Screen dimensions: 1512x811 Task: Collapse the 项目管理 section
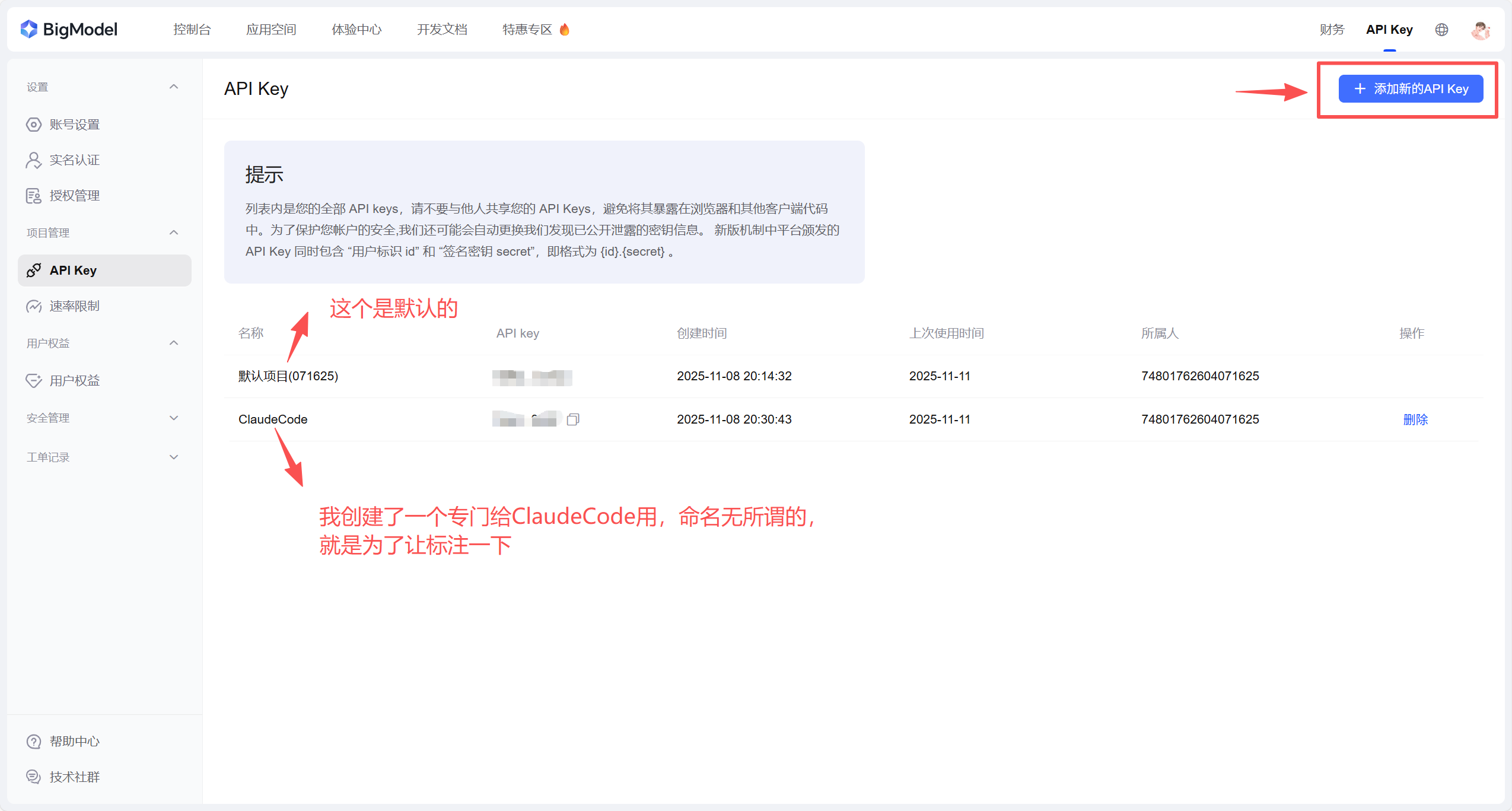point(174,233)
